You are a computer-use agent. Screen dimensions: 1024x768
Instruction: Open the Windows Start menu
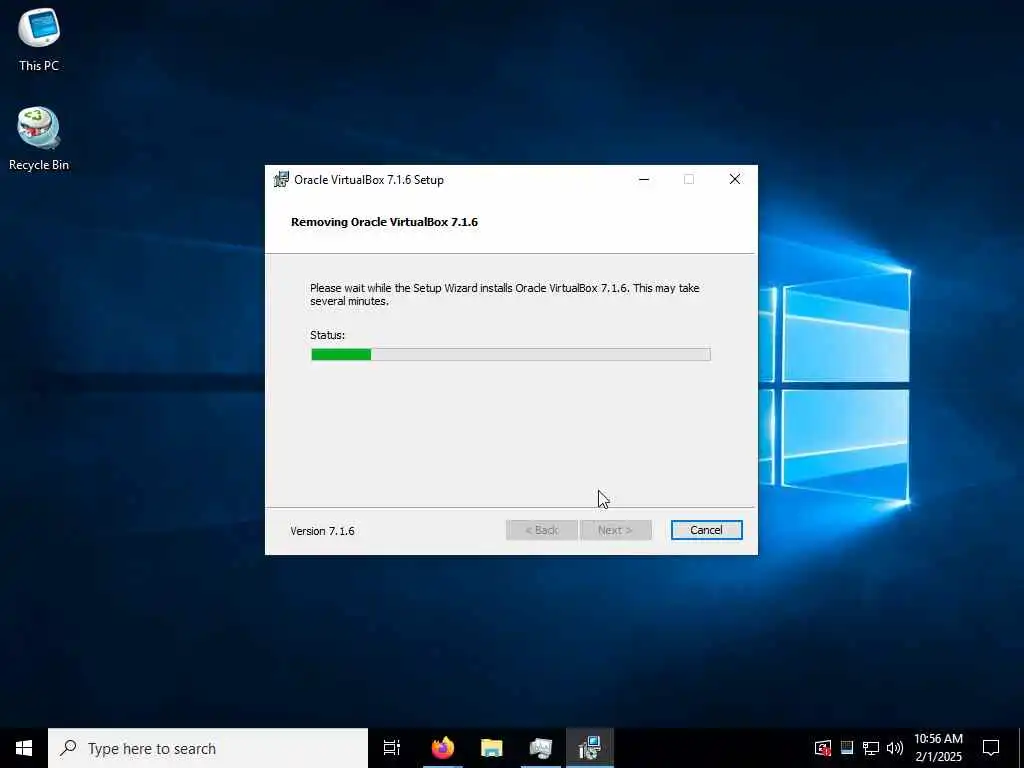(x=24, y=748)
